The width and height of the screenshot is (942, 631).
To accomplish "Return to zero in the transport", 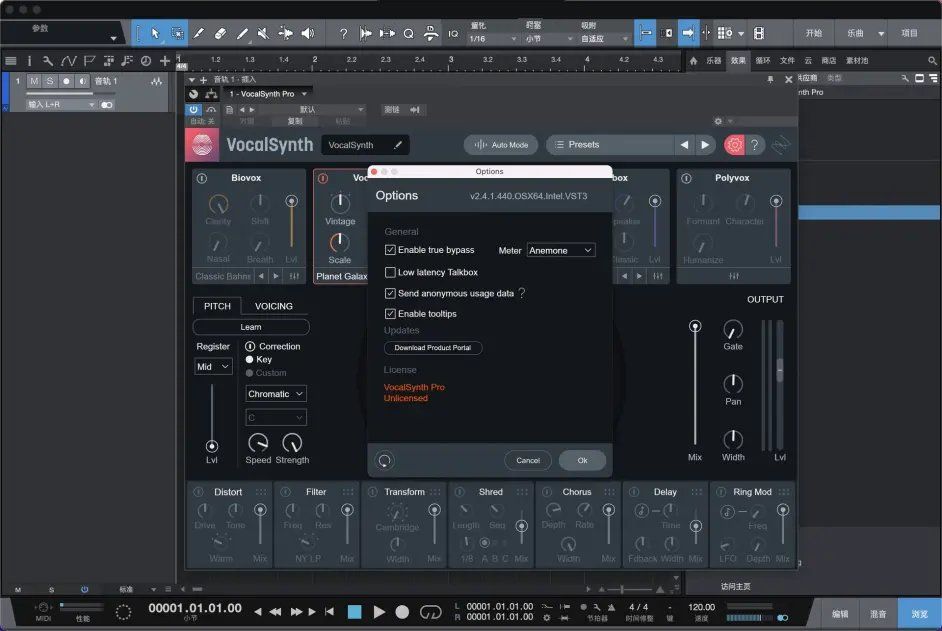I will pos(329,612).
